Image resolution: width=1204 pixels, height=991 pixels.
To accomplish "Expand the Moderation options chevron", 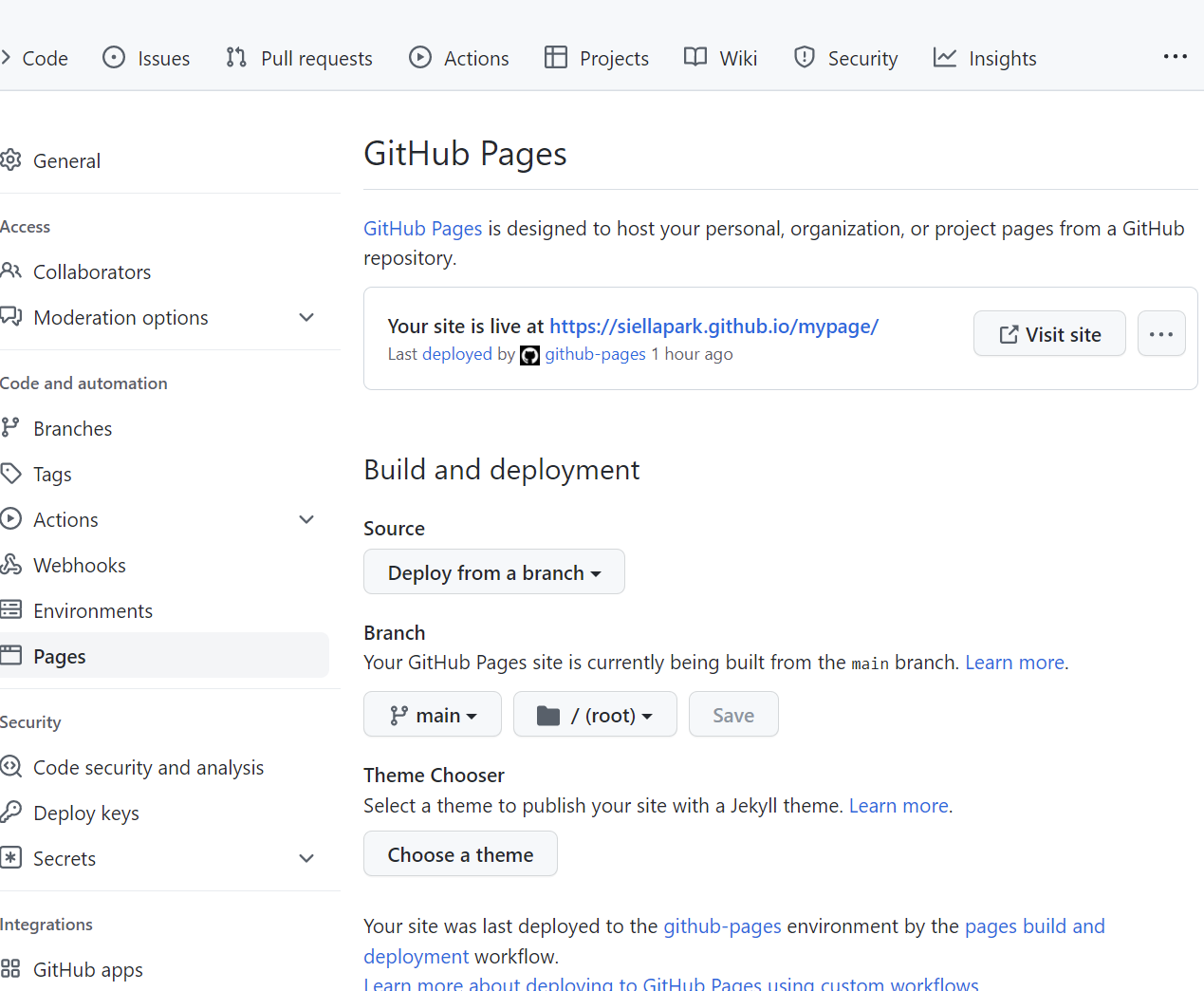I will (x=306, y=317).
